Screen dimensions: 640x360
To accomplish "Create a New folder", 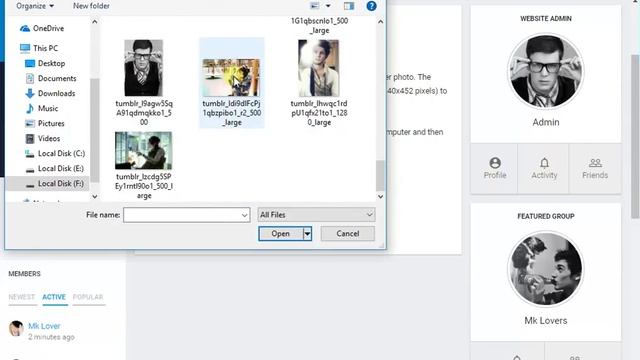I will (x=91, y=6).
